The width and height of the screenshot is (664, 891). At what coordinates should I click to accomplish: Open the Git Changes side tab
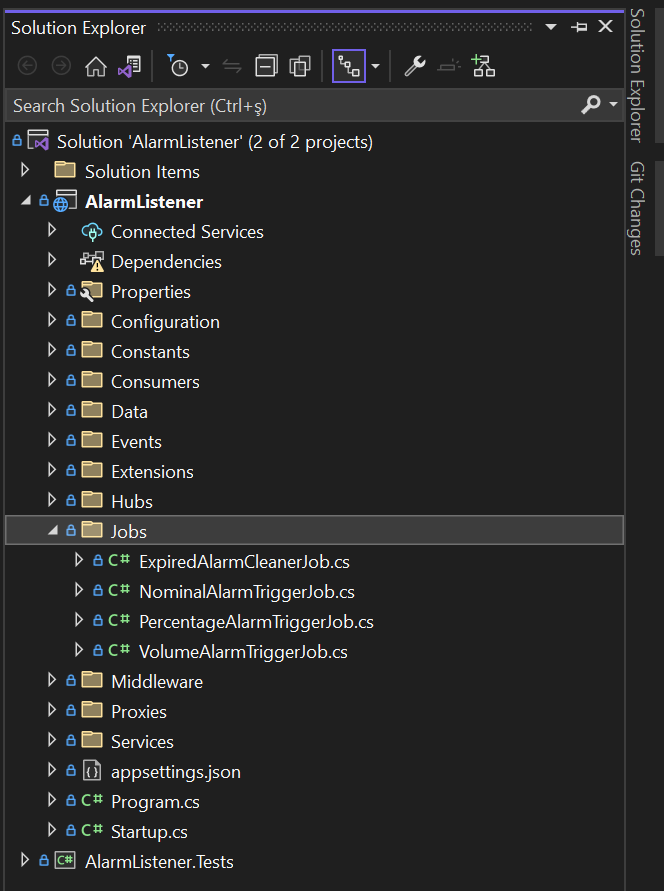[636, 208]
